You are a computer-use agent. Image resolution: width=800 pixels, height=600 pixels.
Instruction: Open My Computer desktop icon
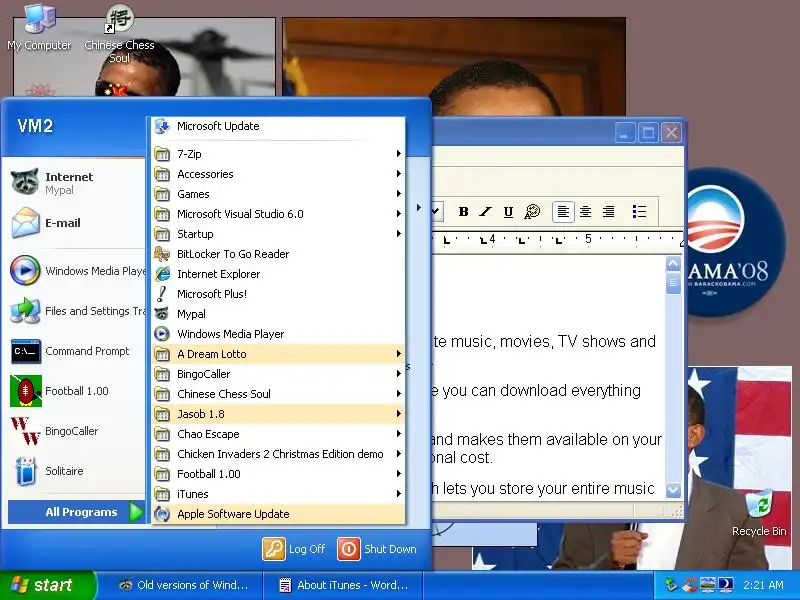tap(39, 27)
